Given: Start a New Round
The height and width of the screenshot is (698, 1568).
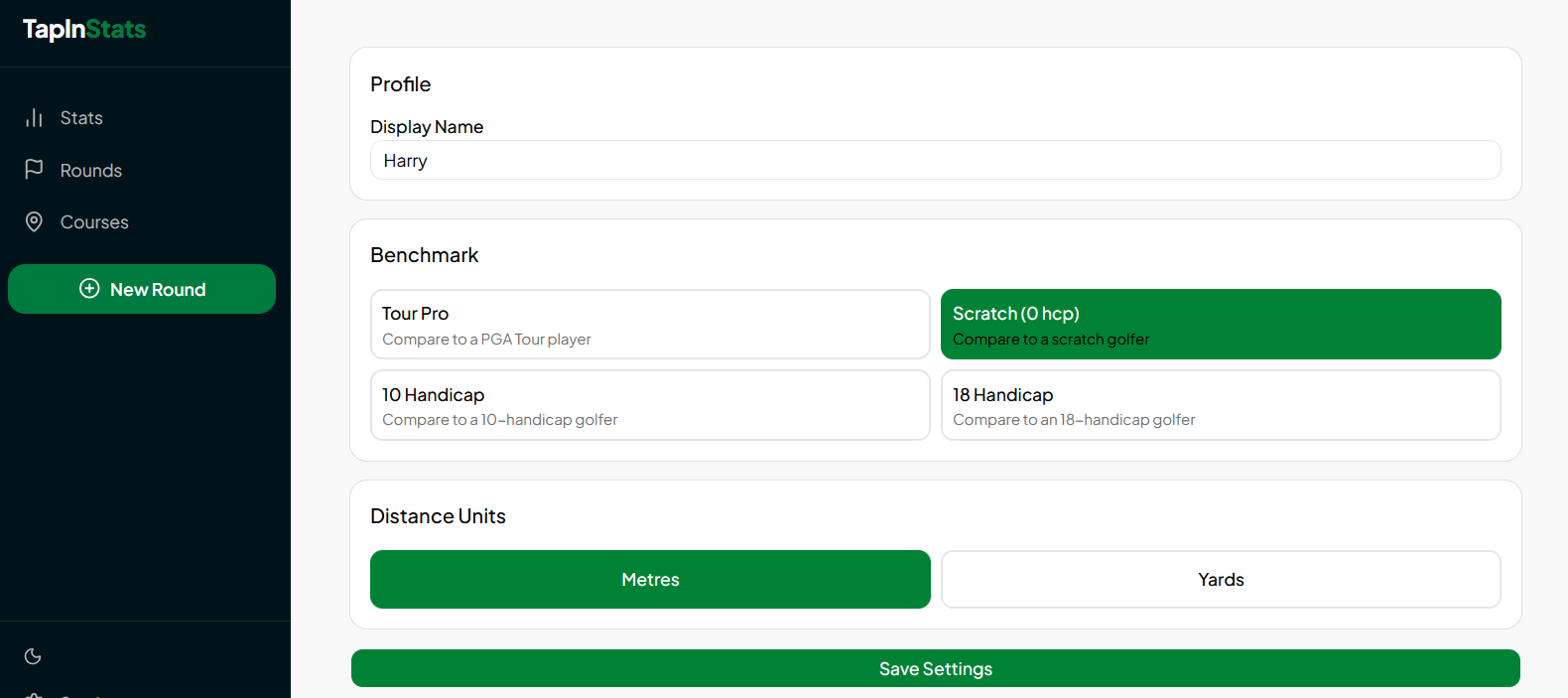Looking at the screenshot, I should (142, 289).
